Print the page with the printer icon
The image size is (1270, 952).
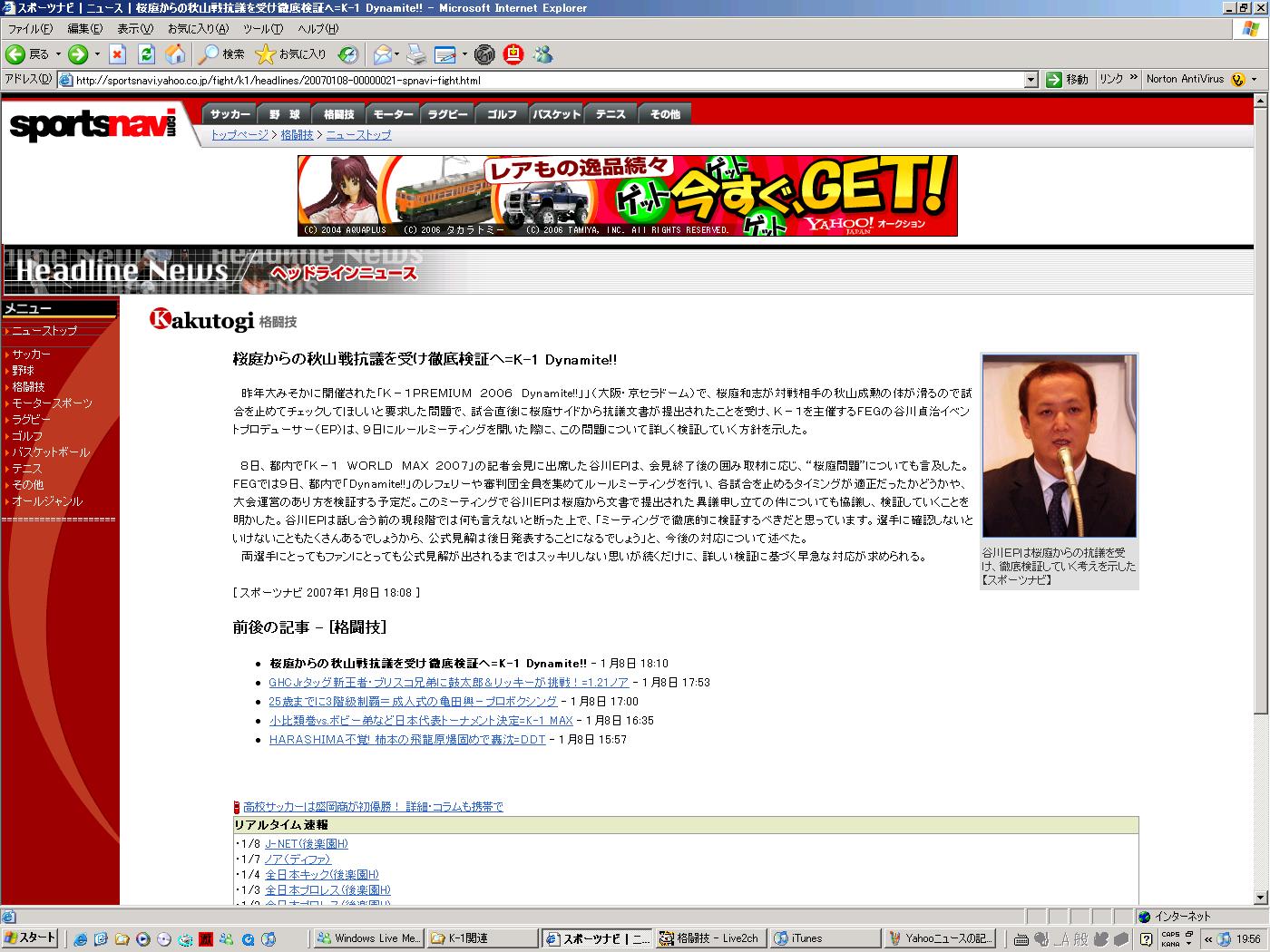click(x=416, y=54)
